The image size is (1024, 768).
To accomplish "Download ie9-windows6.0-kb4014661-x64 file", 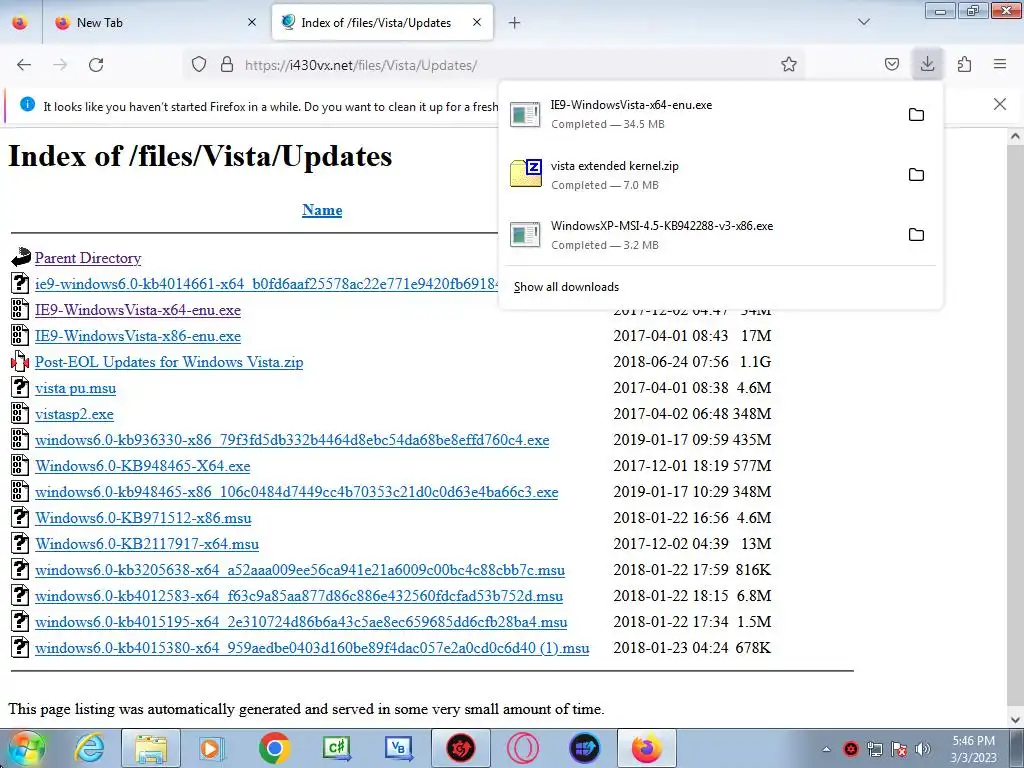I will tap(267, 284).
